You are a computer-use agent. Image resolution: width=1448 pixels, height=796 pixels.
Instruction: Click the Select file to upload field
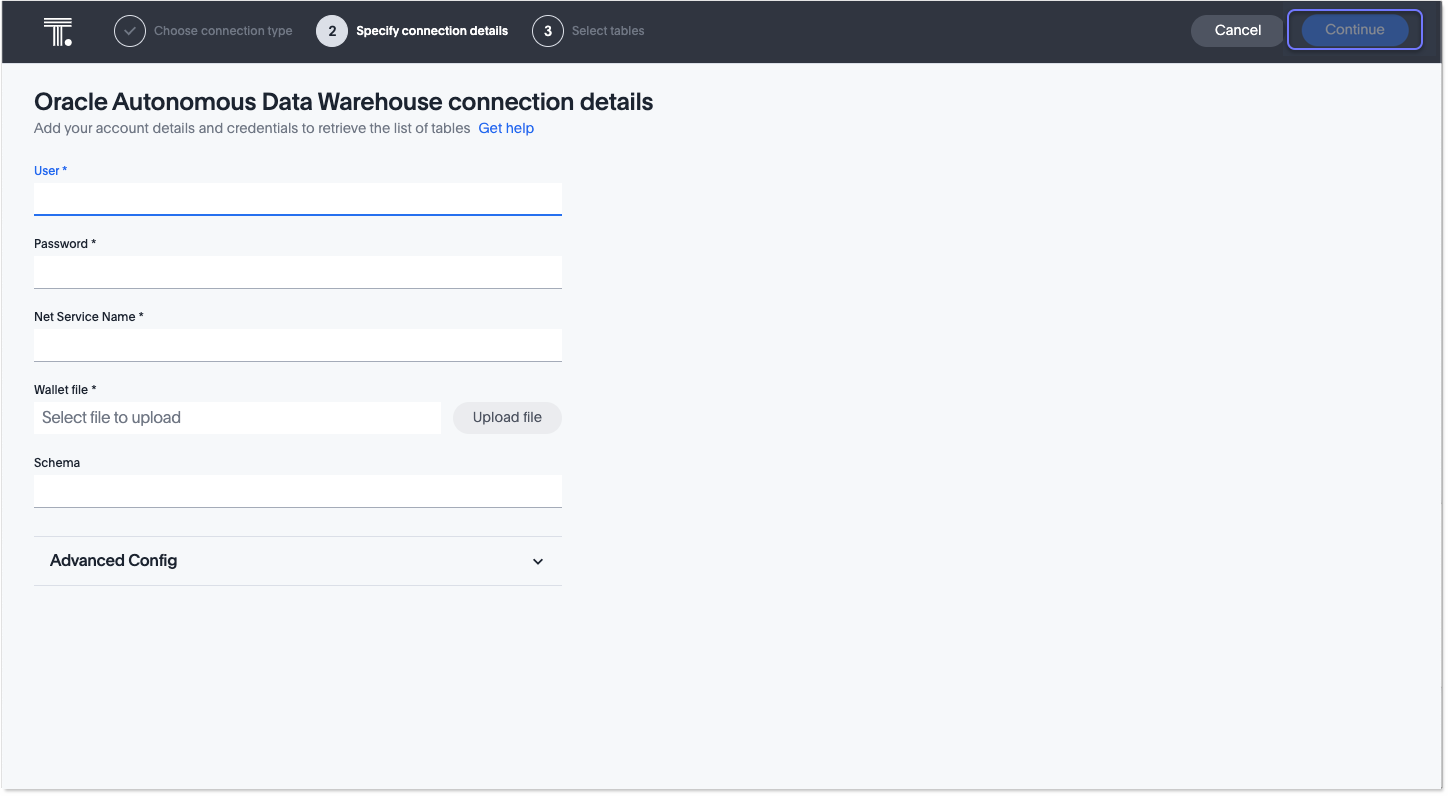click(237, 418)
